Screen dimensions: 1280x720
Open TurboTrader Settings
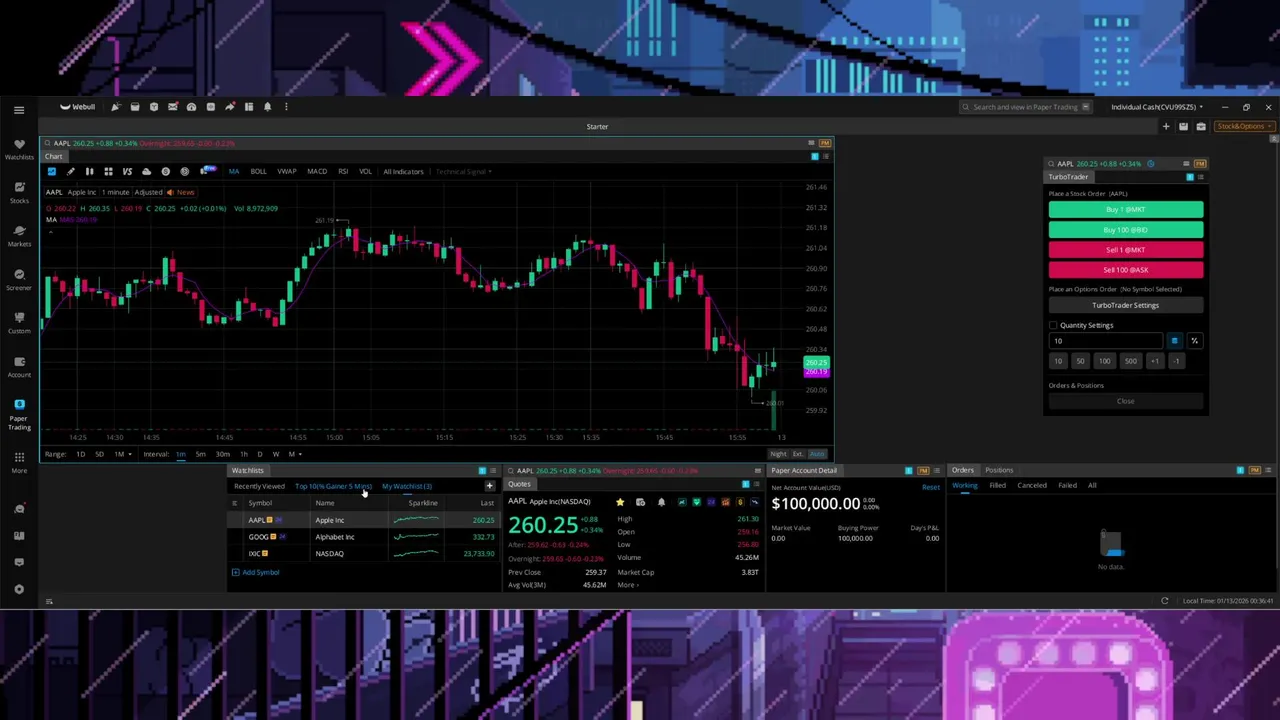pos(1126,305)
